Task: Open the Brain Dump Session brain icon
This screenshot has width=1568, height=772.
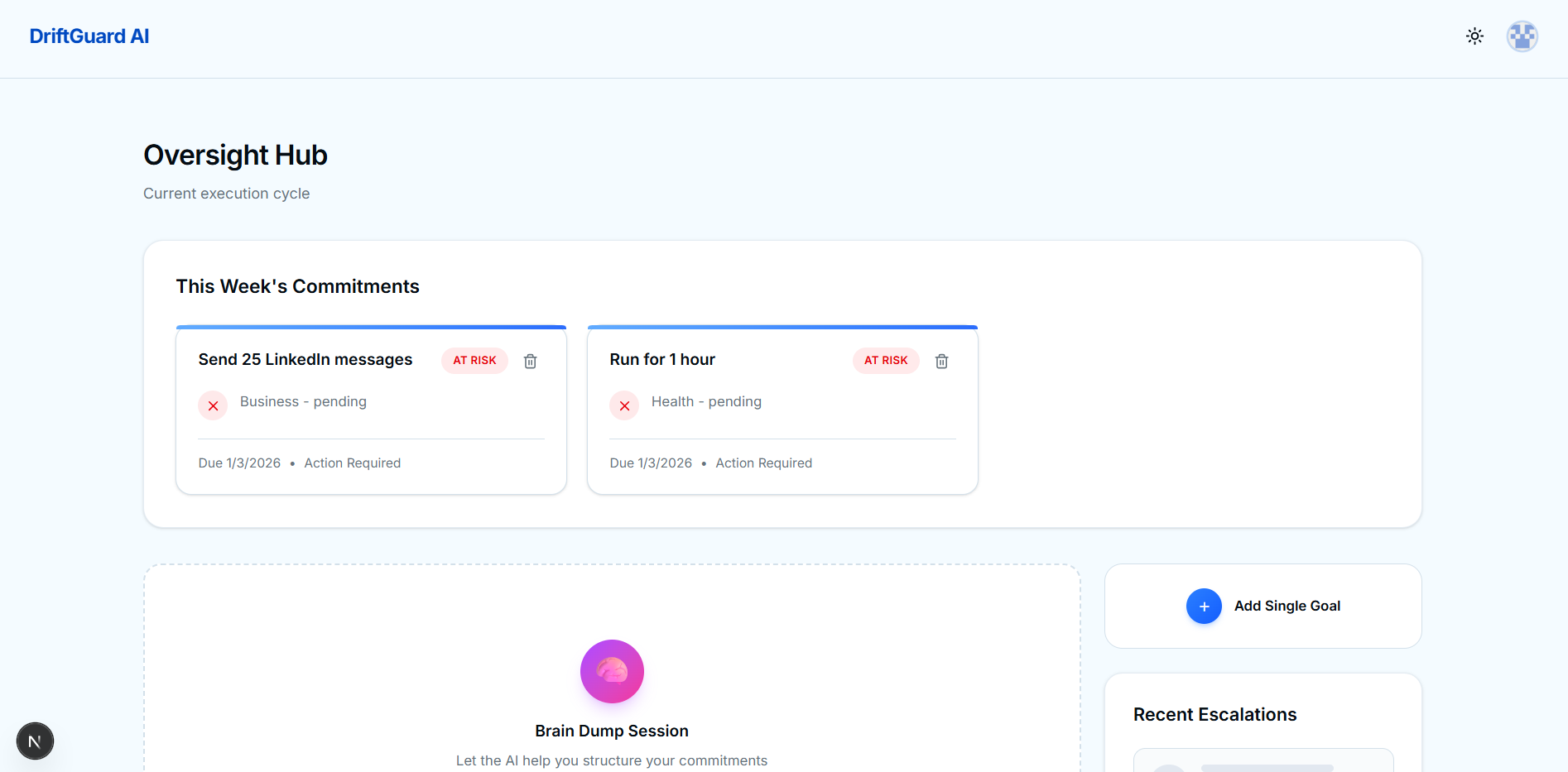Action: [612, 671]
